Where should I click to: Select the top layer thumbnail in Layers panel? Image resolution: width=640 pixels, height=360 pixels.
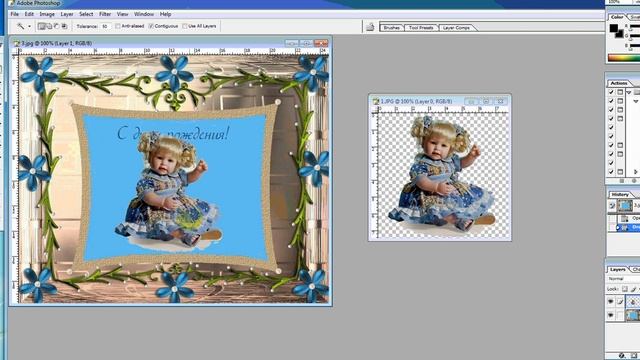tap(633, 302)
